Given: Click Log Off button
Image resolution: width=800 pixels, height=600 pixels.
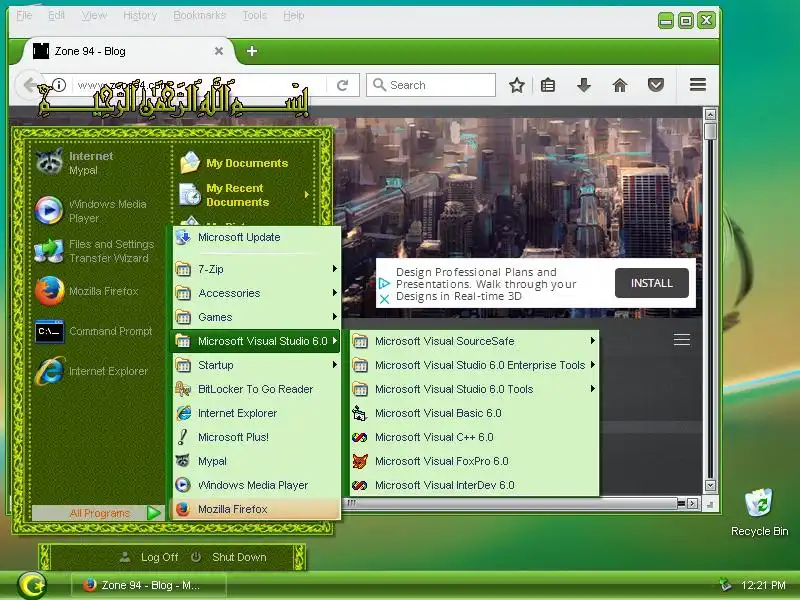Looking at the screenshot, I should pos(149,557).
